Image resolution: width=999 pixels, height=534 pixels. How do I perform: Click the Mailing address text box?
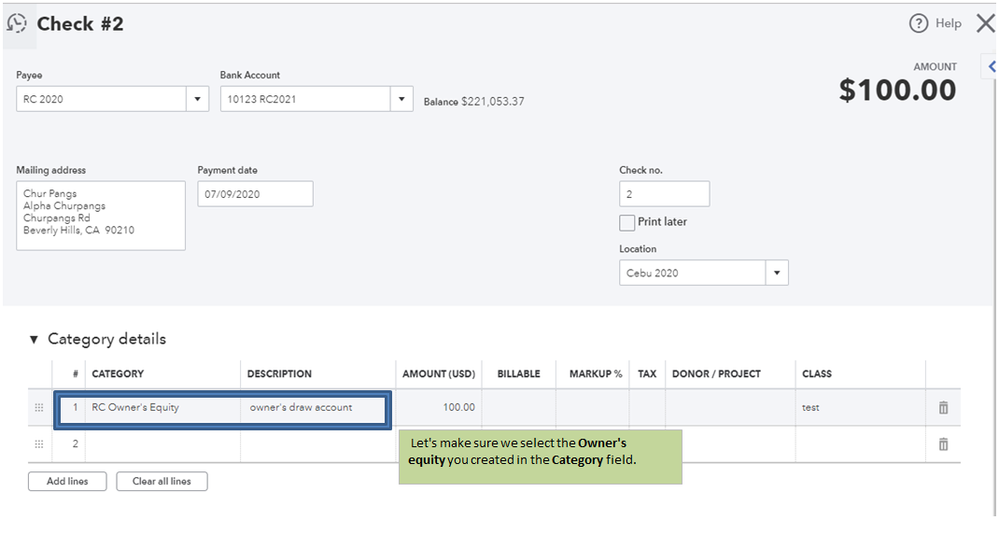click(x=101, y=215)
